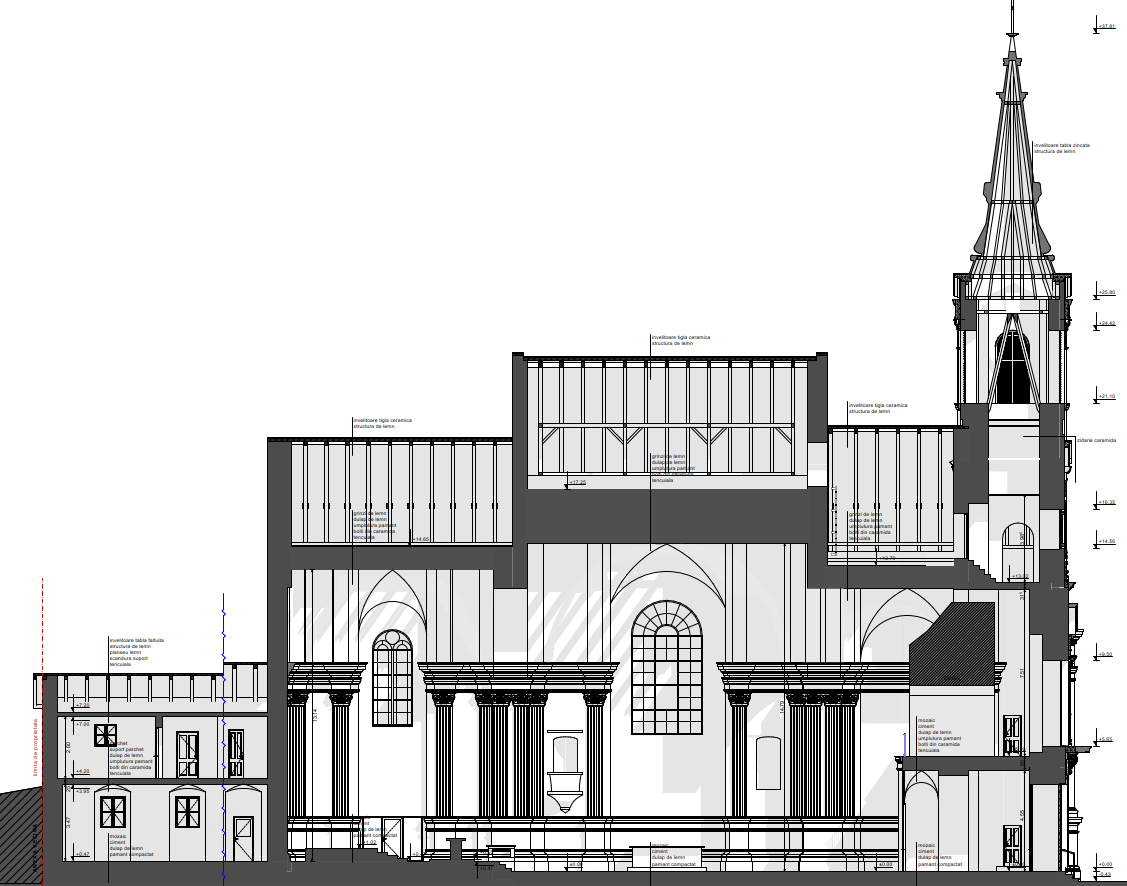Click the +9.50 elevation marker
Viewport: 1127px width, 886px height.
click(1106, 654)
